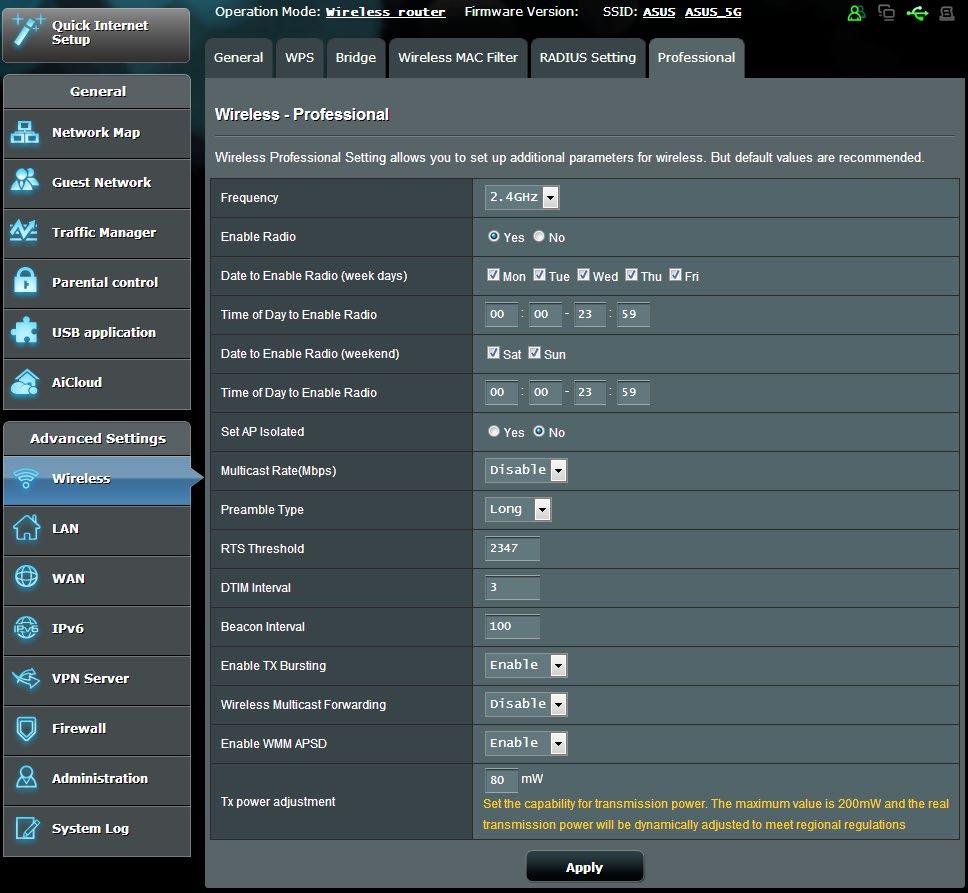Screen dimensions: 968x893
Task: Open the Preamble Type dropdown
Action: click(x=518, y=509)
